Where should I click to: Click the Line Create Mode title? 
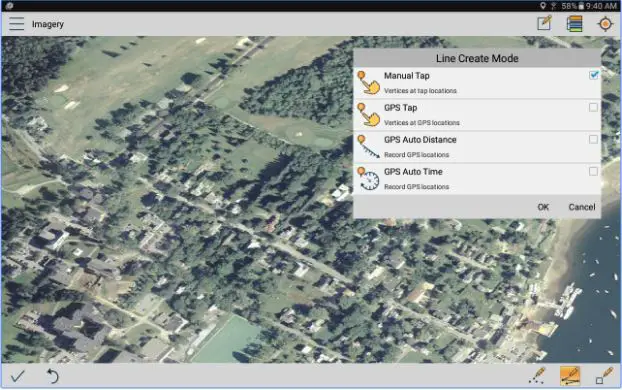pos(477,58)
